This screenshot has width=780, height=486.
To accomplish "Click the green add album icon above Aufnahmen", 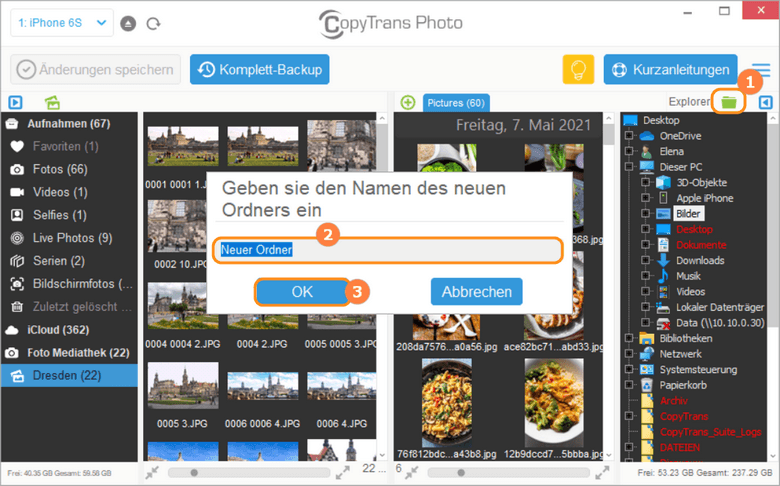I will (x=52, y=102).
